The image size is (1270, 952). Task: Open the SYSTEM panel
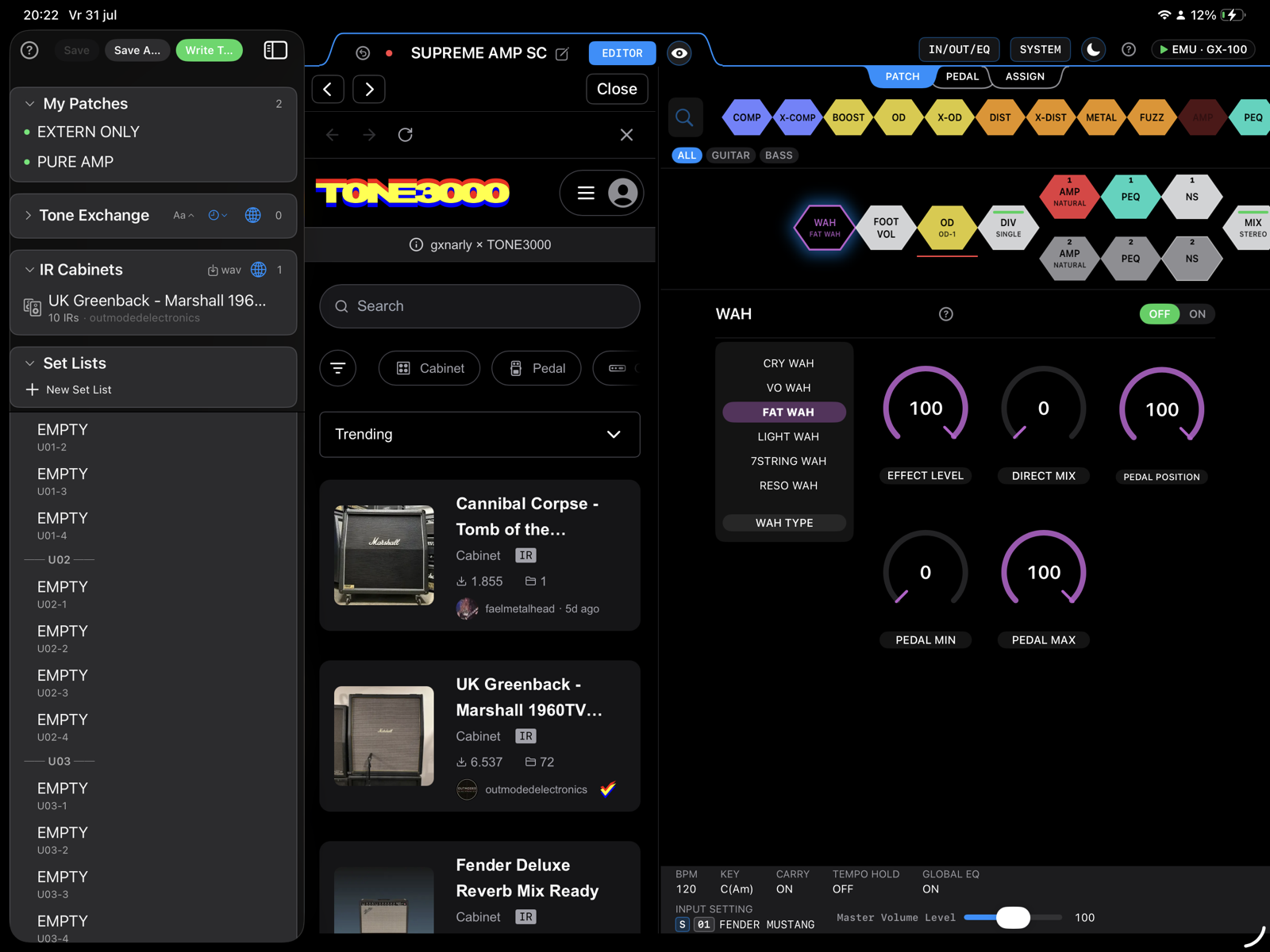point(1040,49)
